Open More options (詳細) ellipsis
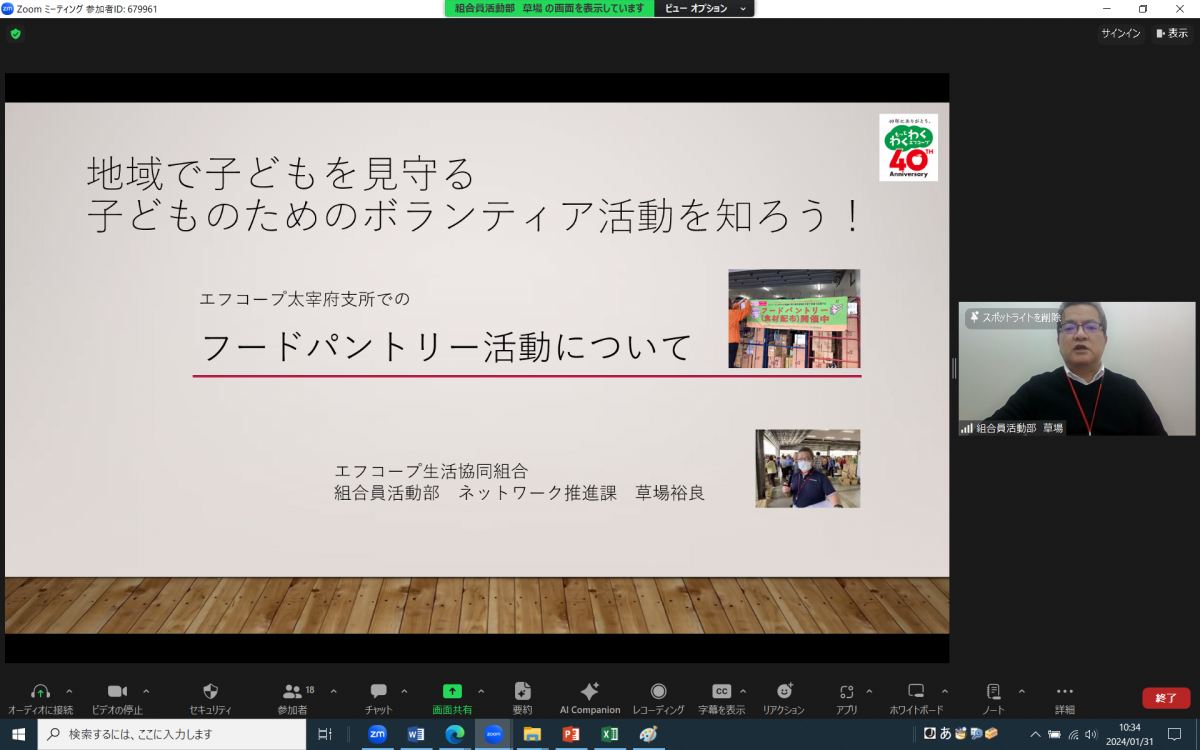Image resolution: width=1200 pixels, height=750 pixels. 1065,691
